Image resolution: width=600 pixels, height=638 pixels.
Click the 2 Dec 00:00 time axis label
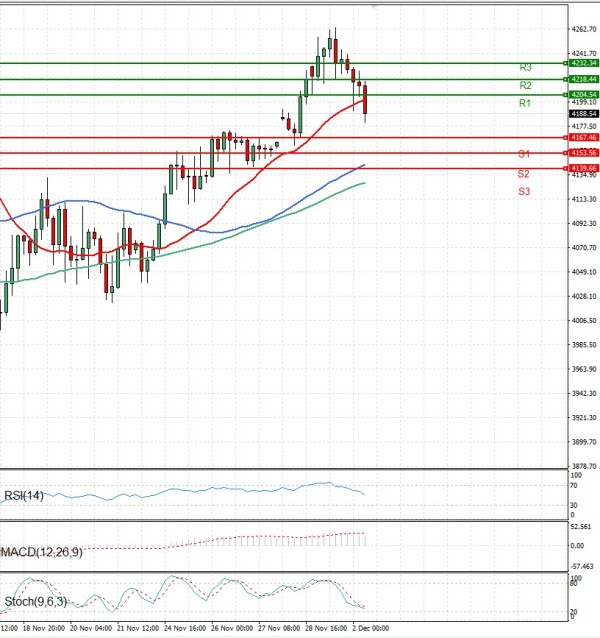(369, 629)
